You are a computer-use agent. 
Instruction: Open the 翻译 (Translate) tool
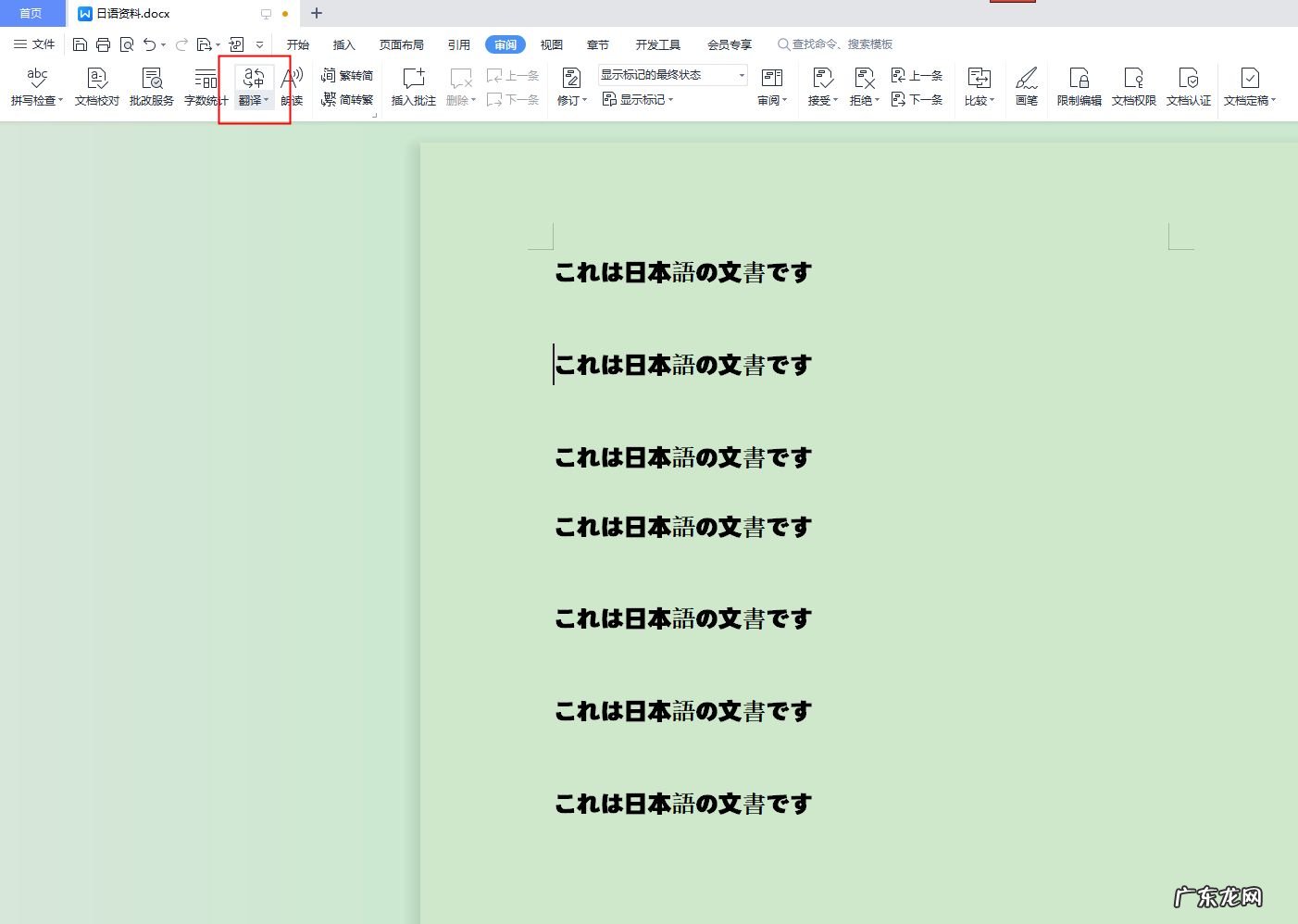[254, 85]
